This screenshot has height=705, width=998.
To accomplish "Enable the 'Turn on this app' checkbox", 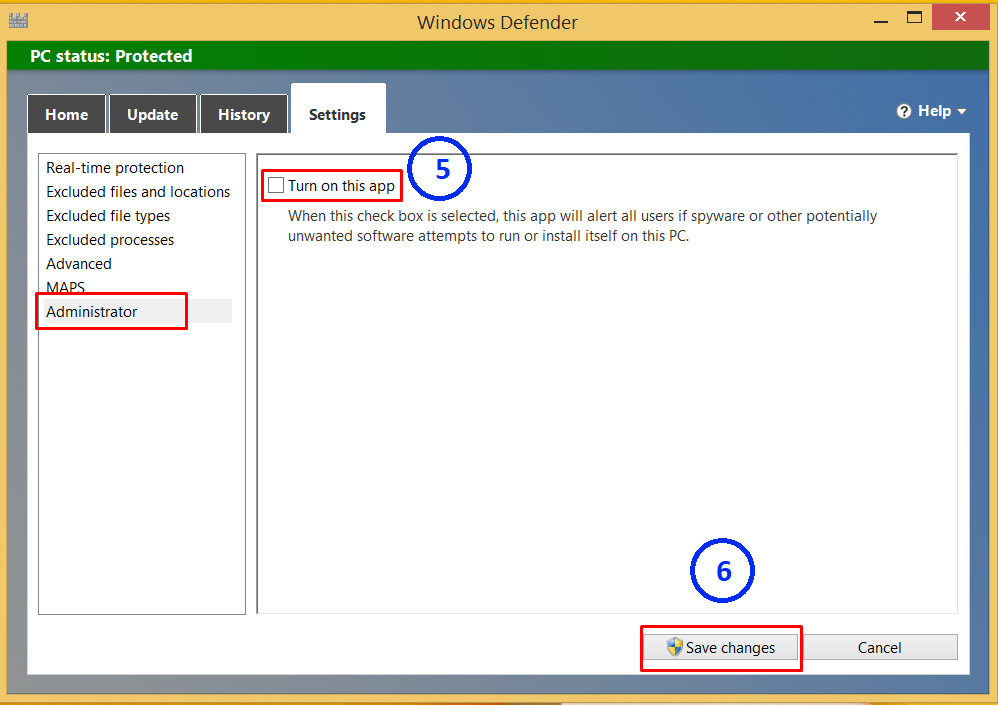I will coord(276,186).
